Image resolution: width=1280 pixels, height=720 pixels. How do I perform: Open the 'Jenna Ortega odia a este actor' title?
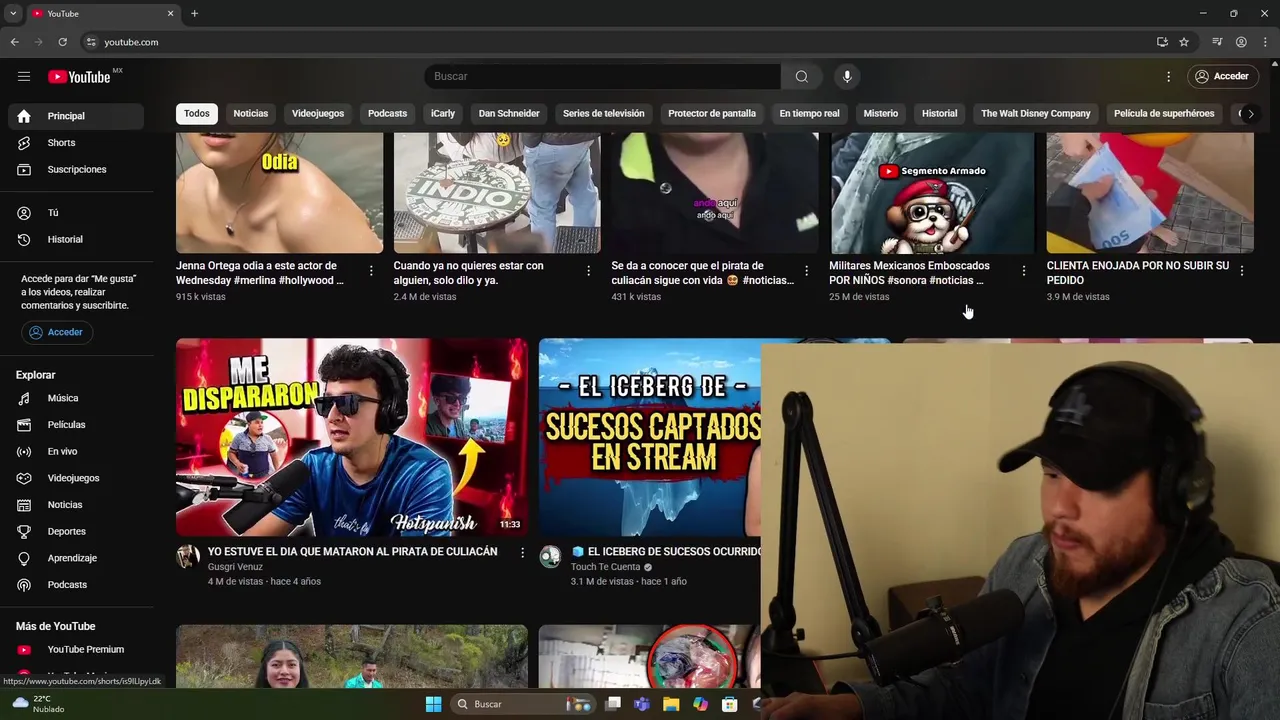click(x=260, y=273)
